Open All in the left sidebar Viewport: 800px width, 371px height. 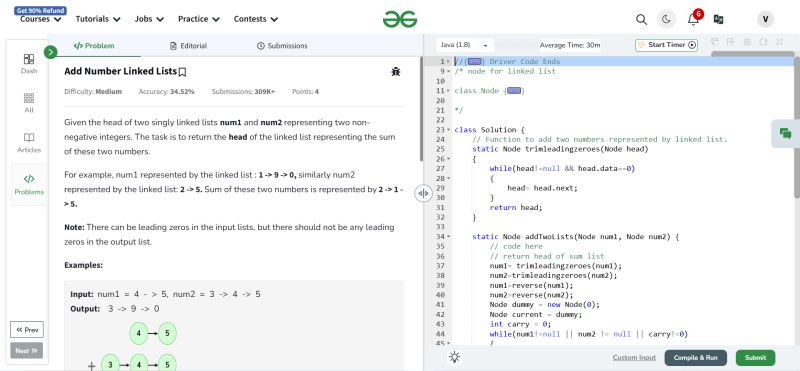[x=29, y=103]
